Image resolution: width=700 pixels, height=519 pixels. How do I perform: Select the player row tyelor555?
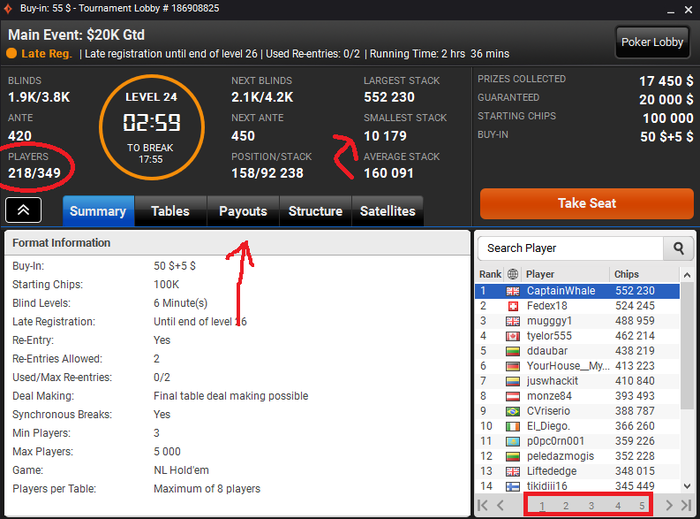[578, 336]
